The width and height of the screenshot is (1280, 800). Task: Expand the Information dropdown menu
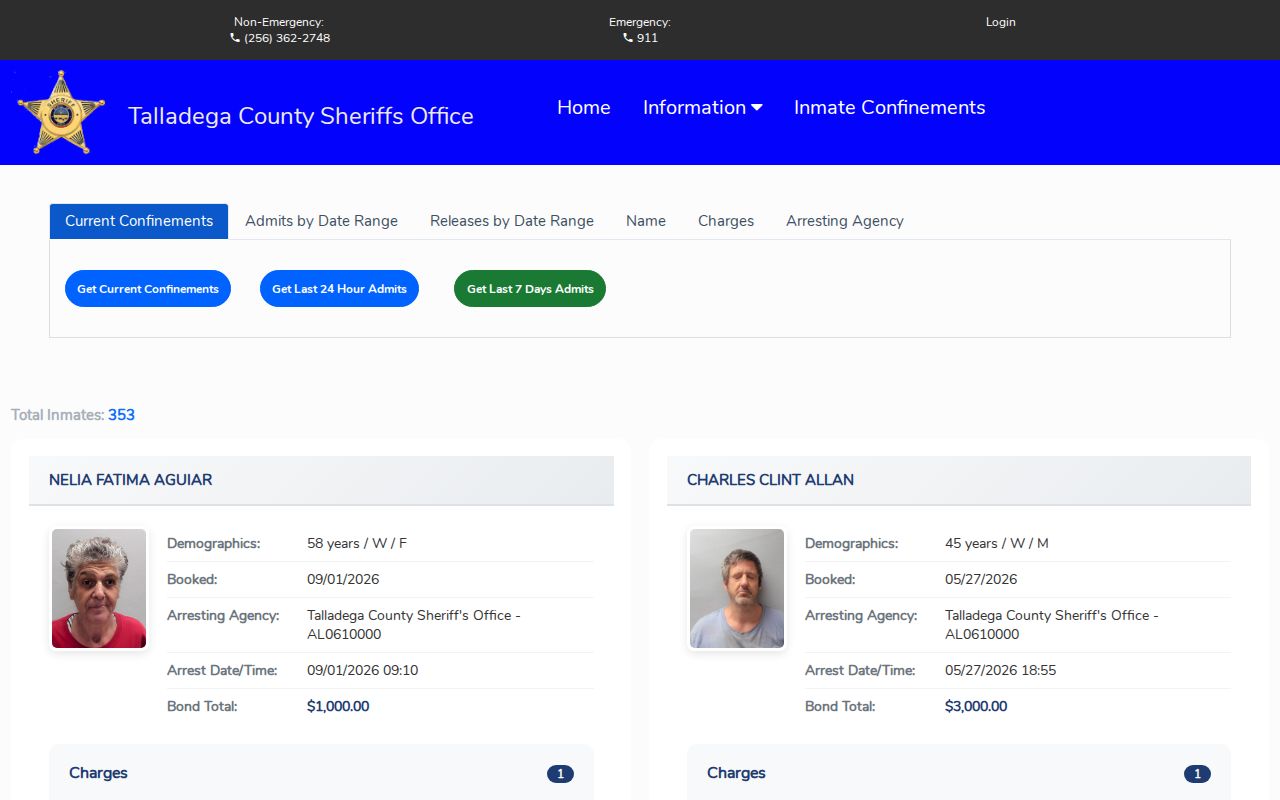point(702,108)
